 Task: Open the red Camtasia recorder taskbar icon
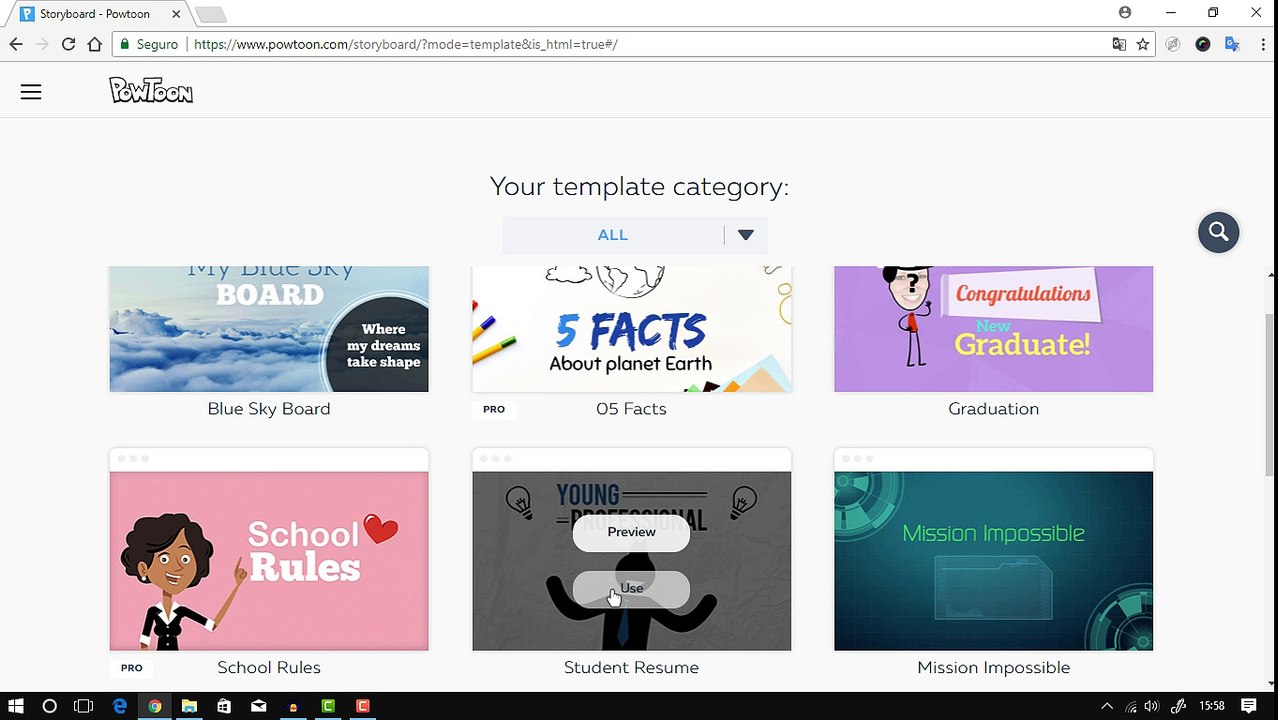363,706
